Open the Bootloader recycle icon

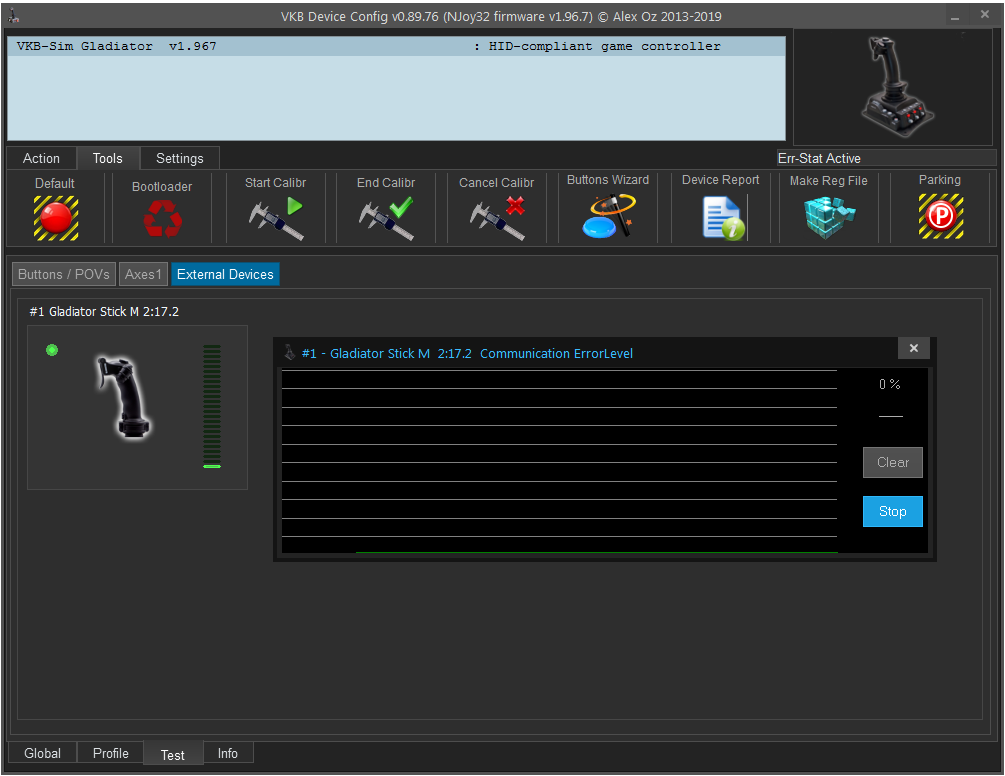coord(162,217)
